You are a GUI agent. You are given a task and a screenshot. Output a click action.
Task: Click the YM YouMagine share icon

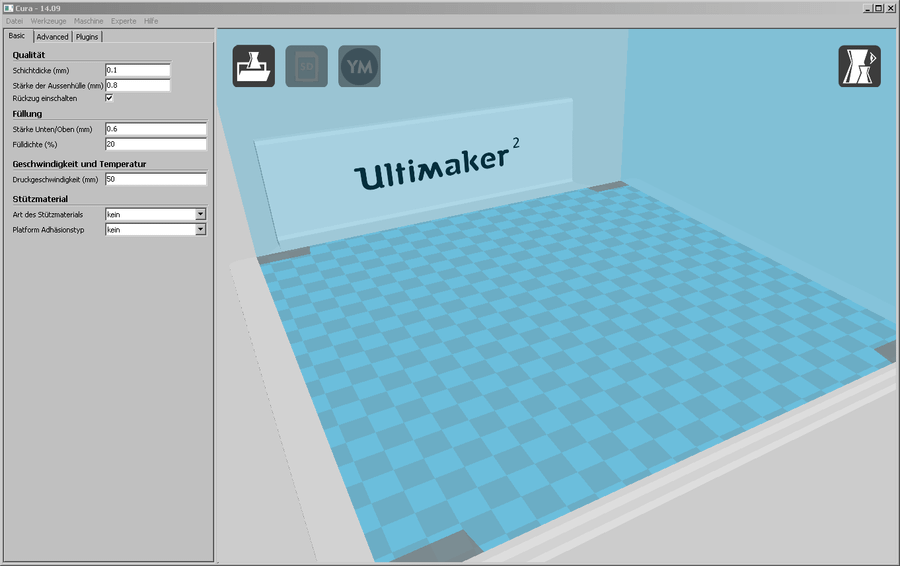click(x=359, y=66)
